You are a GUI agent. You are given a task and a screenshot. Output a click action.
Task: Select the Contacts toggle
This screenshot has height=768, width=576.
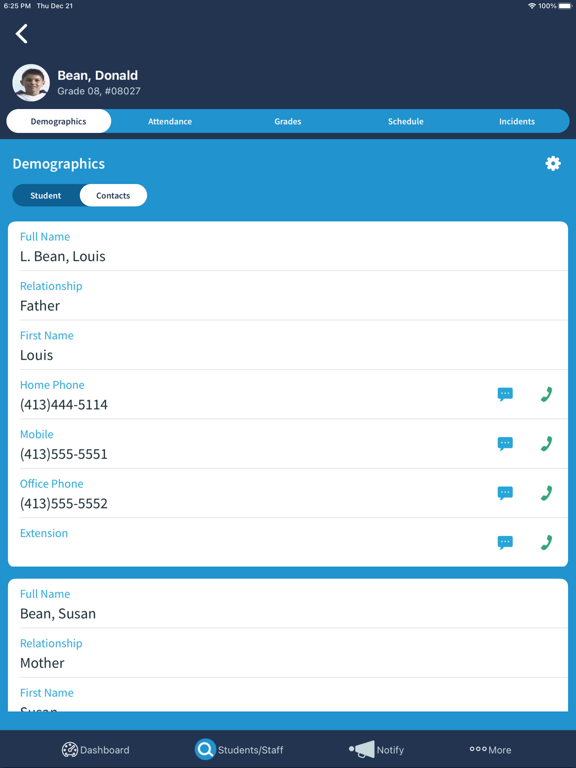pyautogui.click(x=113, y=195)
